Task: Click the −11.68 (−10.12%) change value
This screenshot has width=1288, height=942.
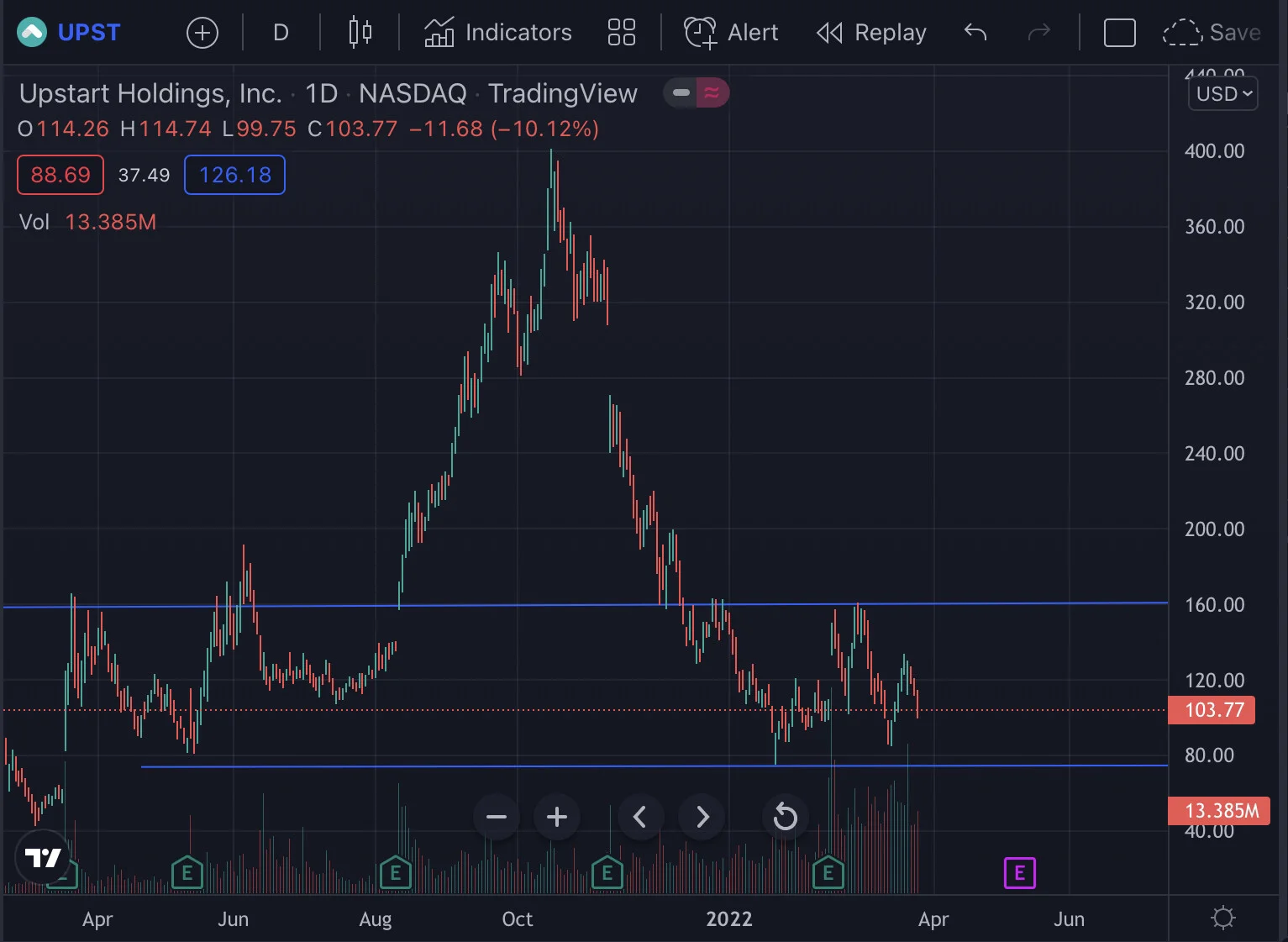Action: [504, 129]
